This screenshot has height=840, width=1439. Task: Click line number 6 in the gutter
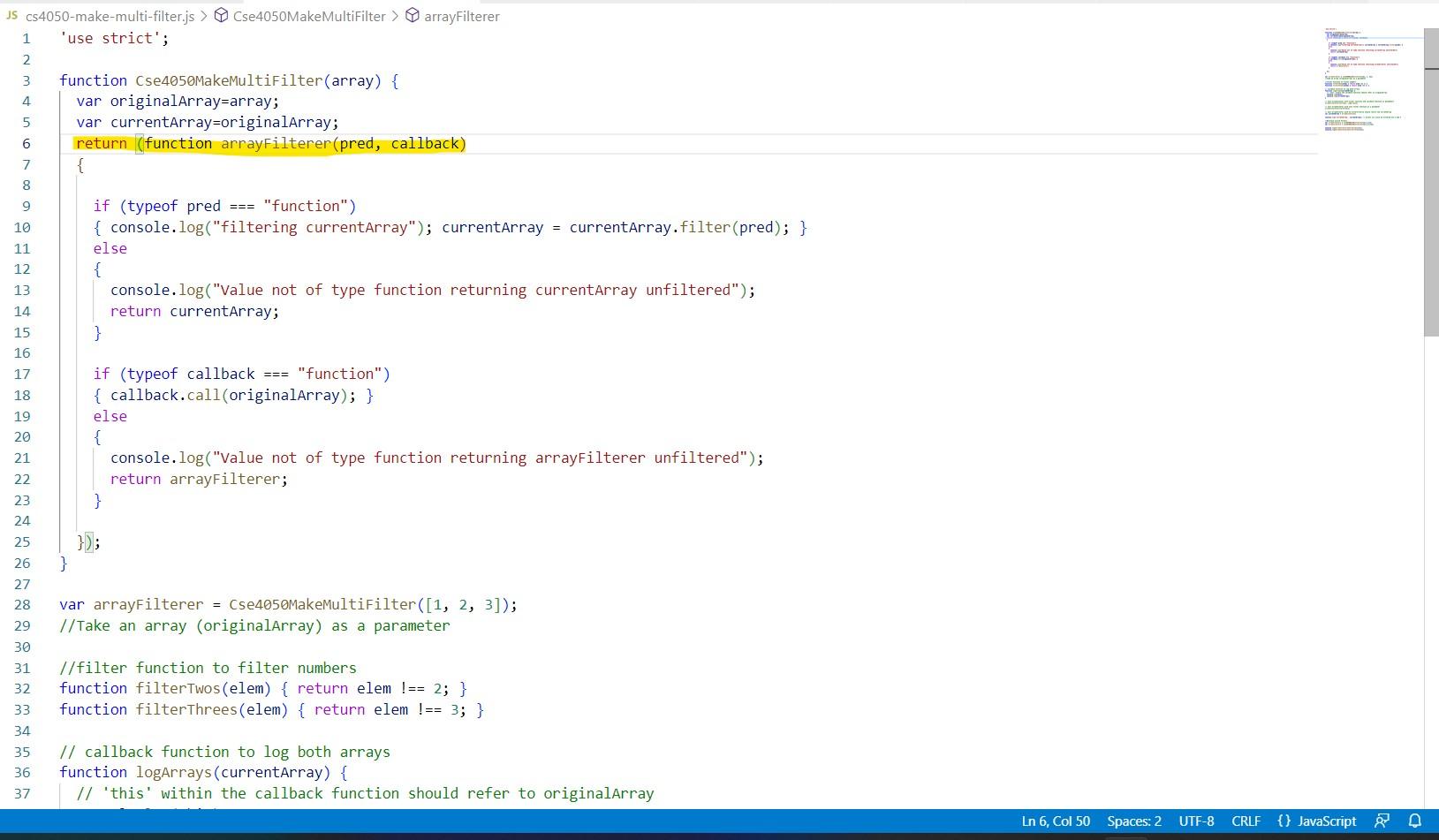26,143
